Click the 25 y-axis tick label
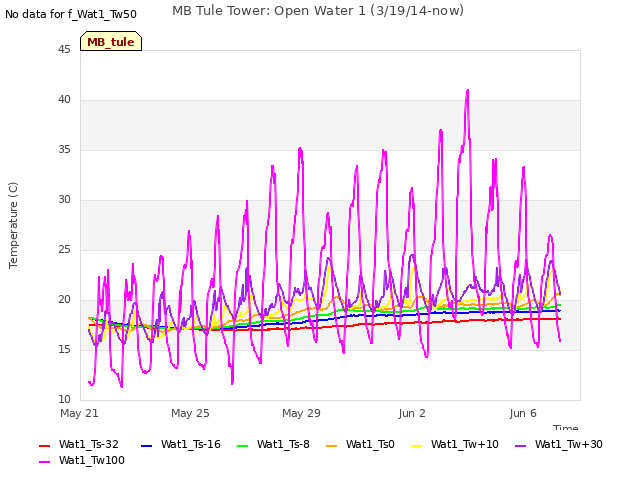Screen dimensions: 640x480 click(64, 250)
